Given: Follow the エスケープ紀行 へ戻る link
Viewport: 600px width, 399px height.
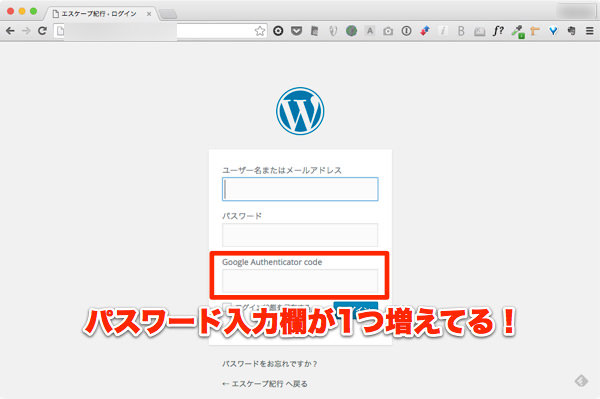Looking at the screenshot, I should coord(265,384).
